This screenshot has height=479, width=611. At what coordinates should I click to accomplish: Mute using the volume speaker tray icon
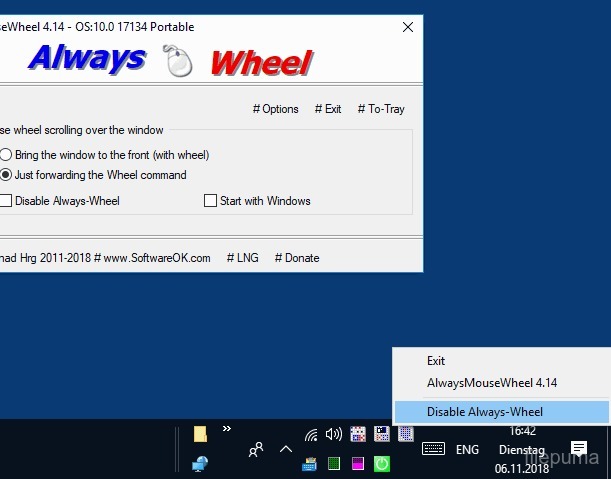[334, 435]
